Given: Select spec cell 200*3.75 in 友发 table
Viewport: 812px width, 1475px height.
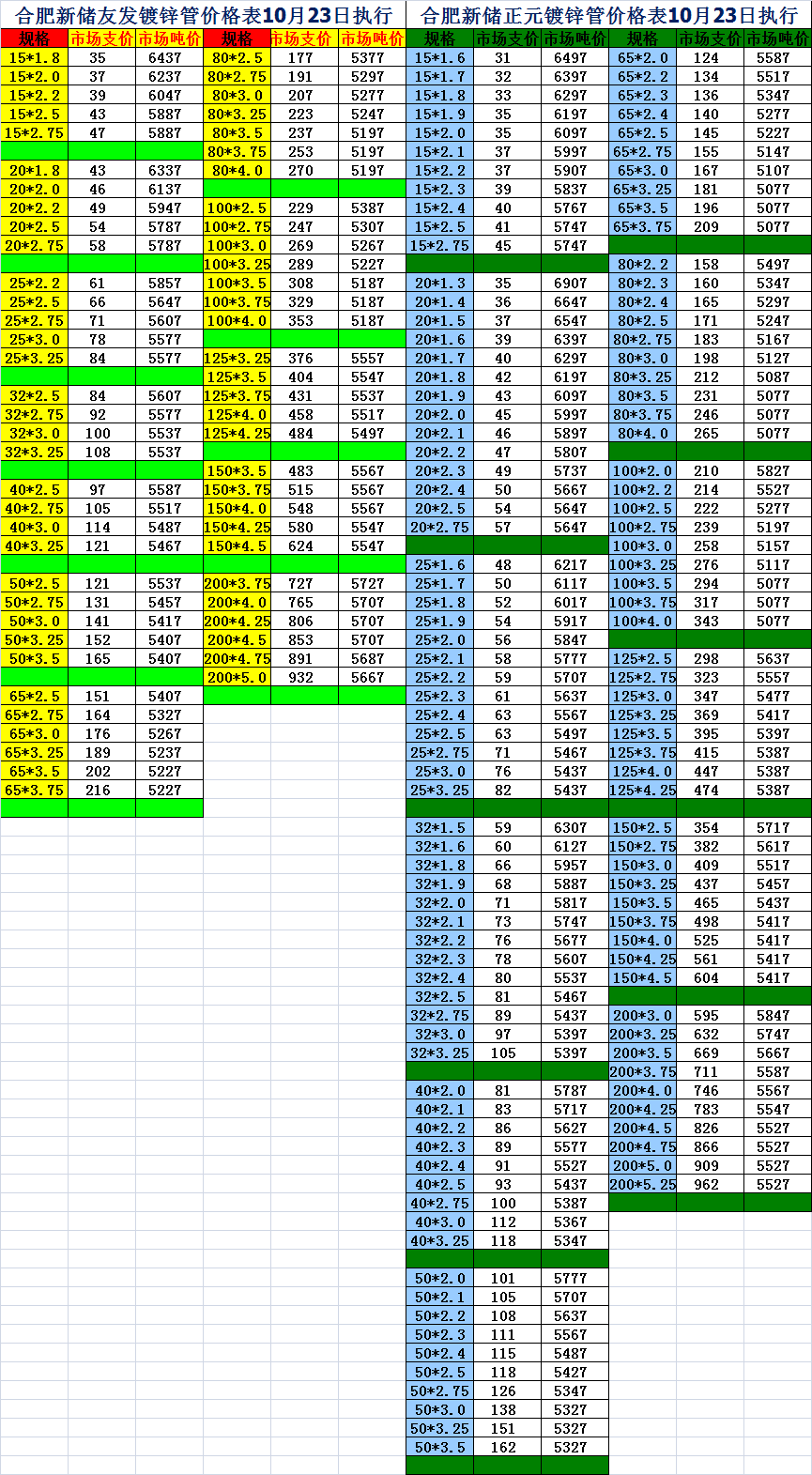Looking at the screenshot, I should coord(237,583).
